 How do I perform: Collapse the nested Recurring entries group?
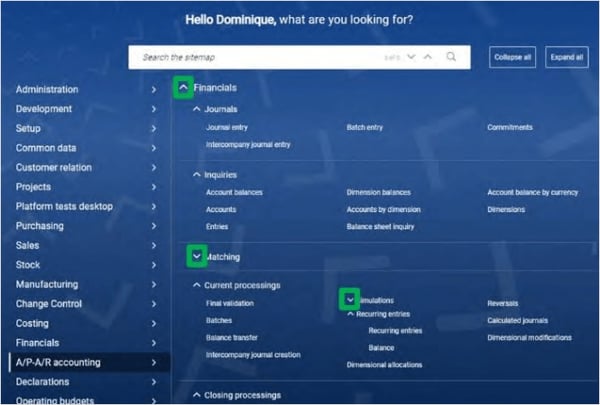point(351,314)
